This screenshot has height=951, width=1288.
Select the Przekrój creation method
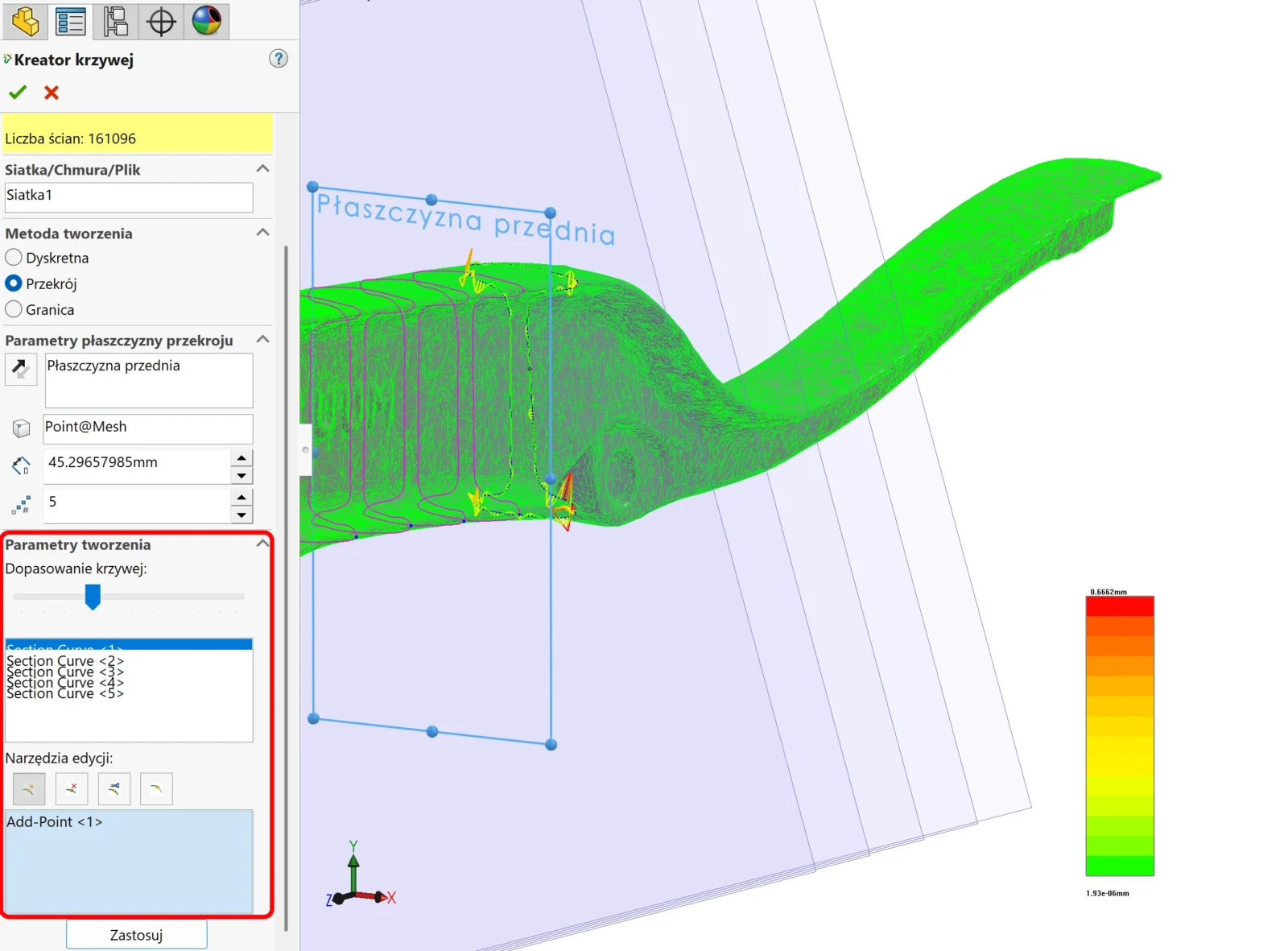(14, 283)
